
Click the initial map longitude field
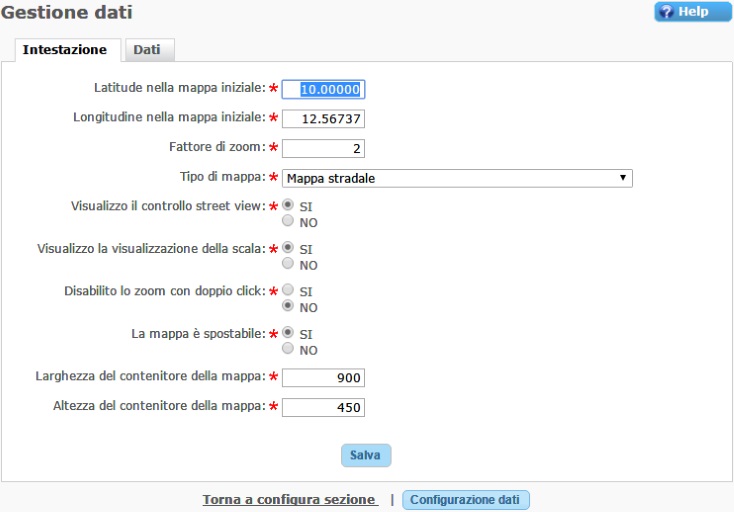323,119
